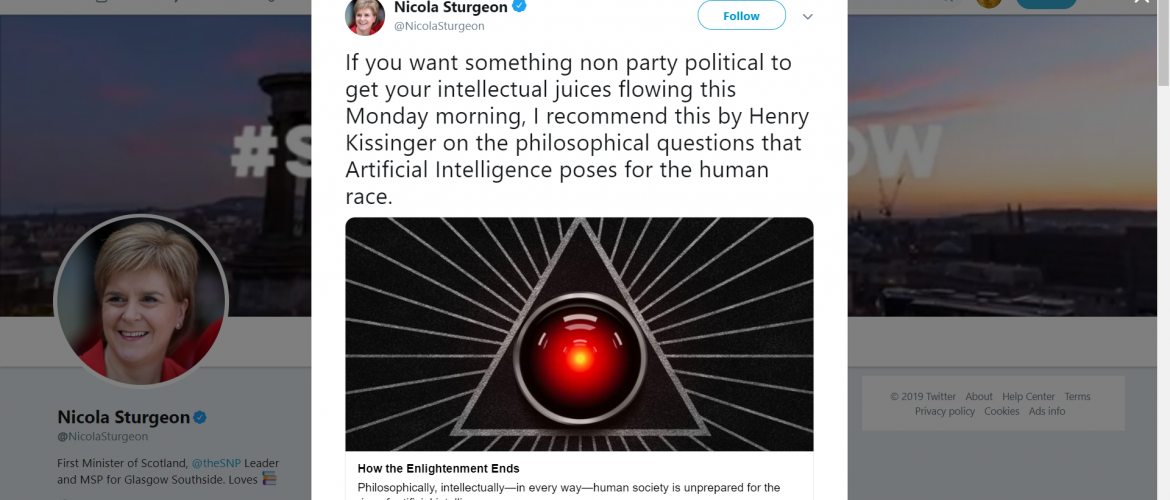The height and width of the screenshot is (500, 1170).
Task: Click the blue Tweet button in the top bar
Action: tap(1046, 3)
